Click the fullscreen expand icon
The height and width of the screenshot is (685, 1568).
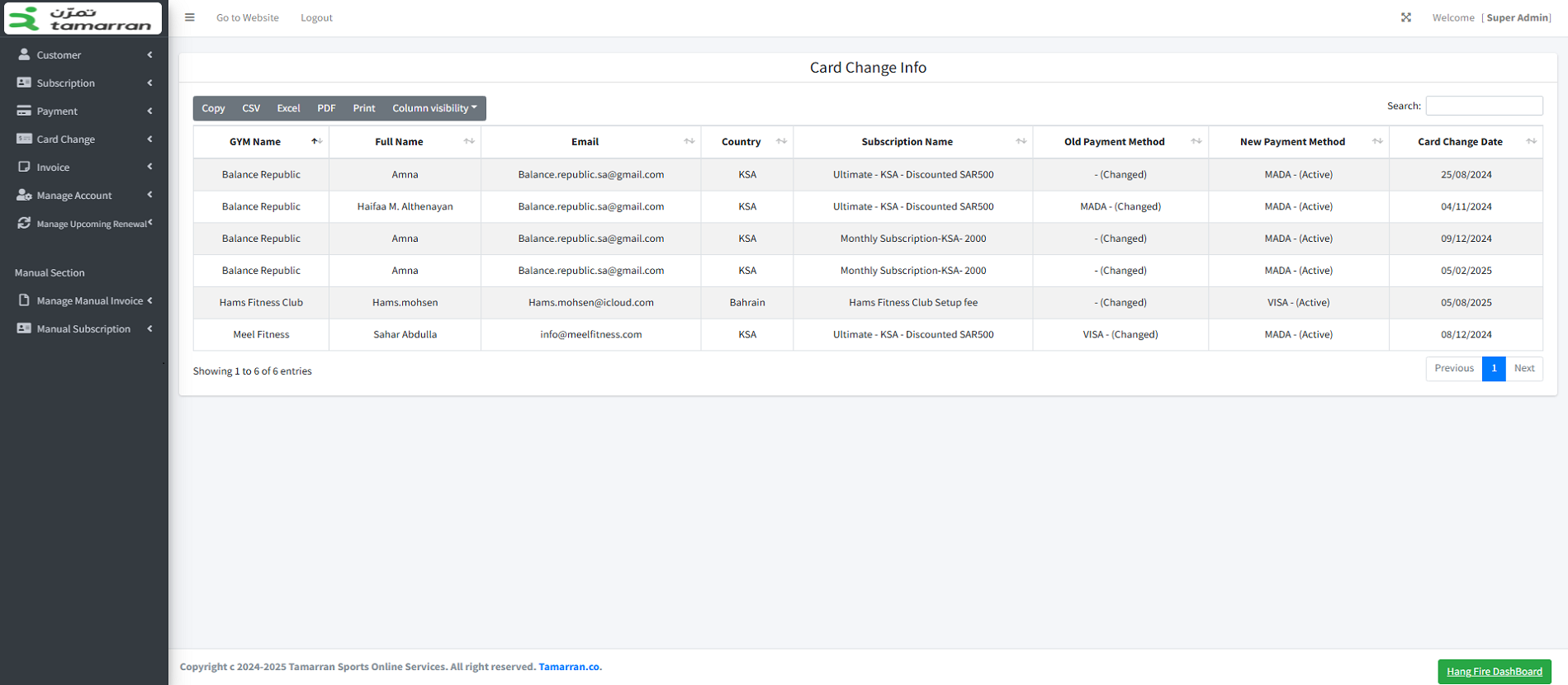[x=1406, y=17]
